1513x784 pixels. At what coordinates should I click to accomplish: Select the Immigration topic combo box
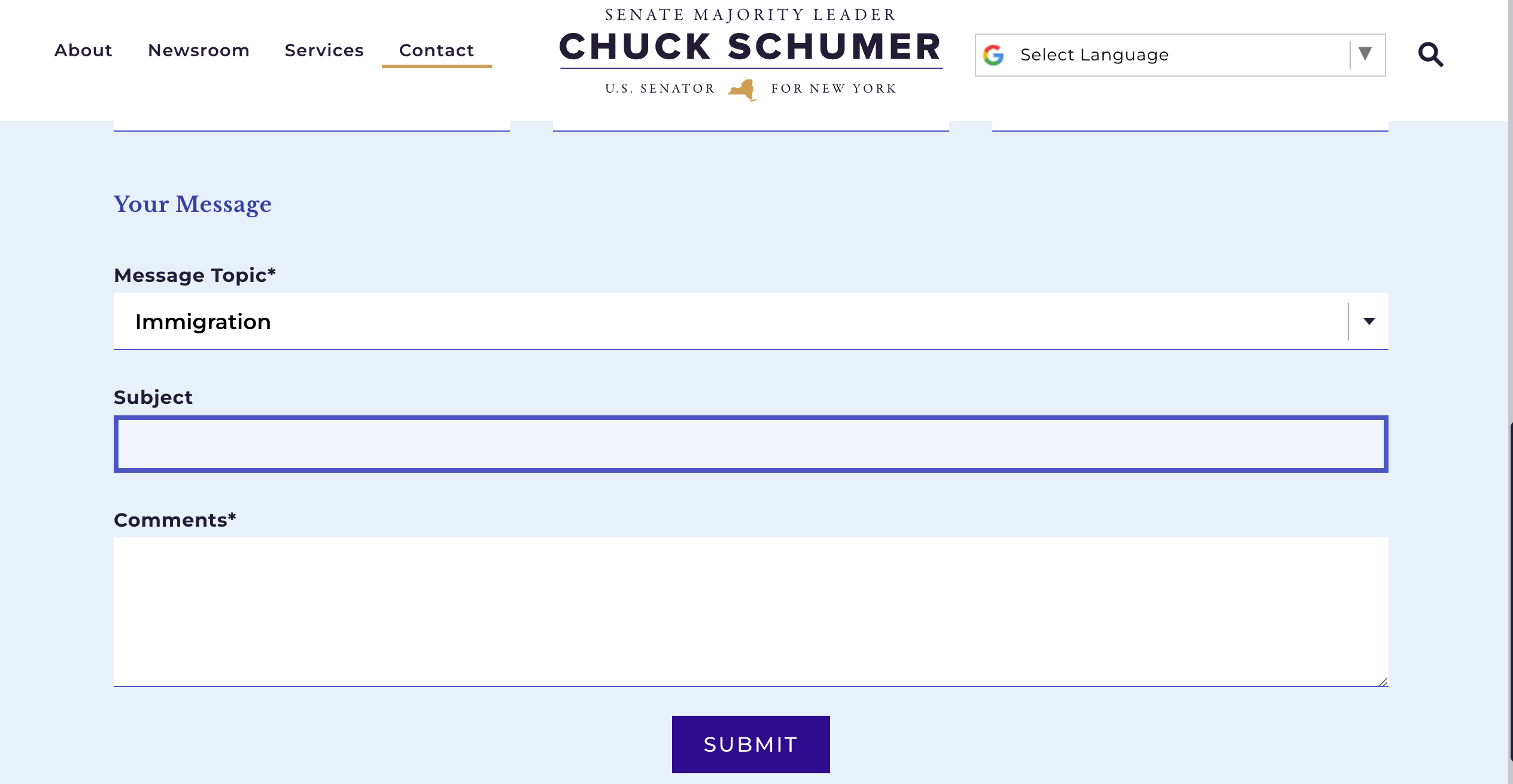point(751,321)
